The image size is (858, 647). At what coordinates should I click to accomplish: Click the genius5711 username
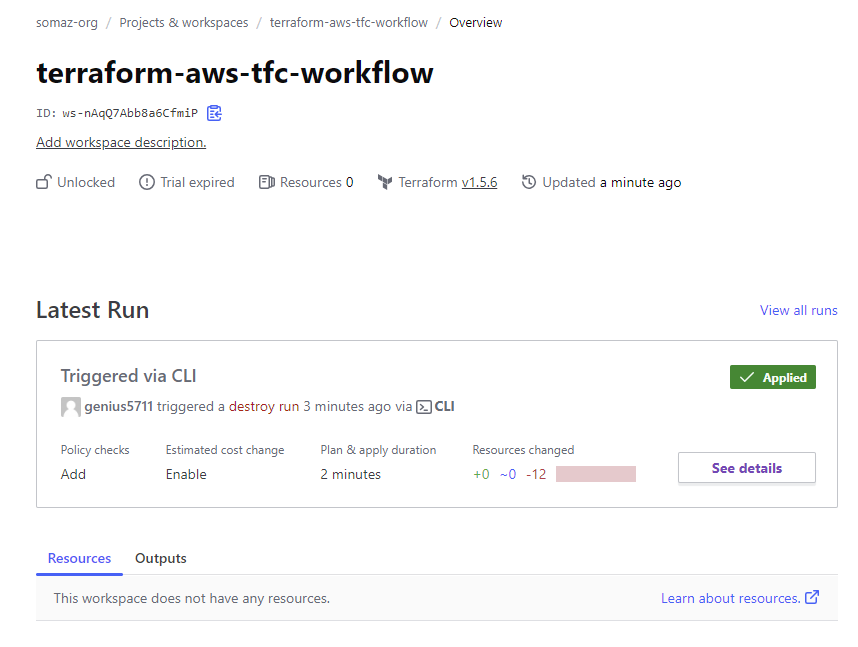(119, 407)
